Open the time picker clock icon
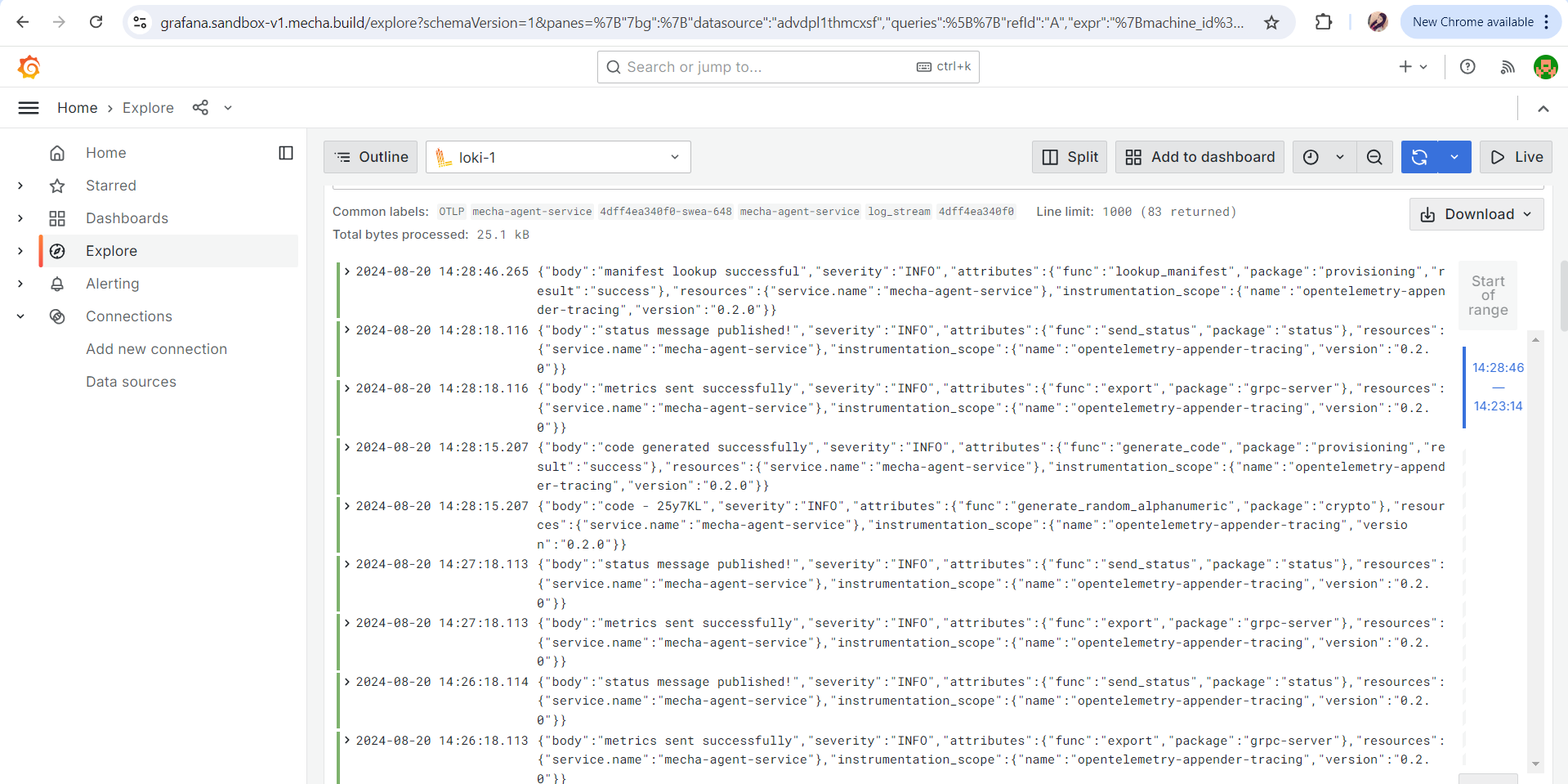This screenshot has height=784, width=1568. point(1311,157)
